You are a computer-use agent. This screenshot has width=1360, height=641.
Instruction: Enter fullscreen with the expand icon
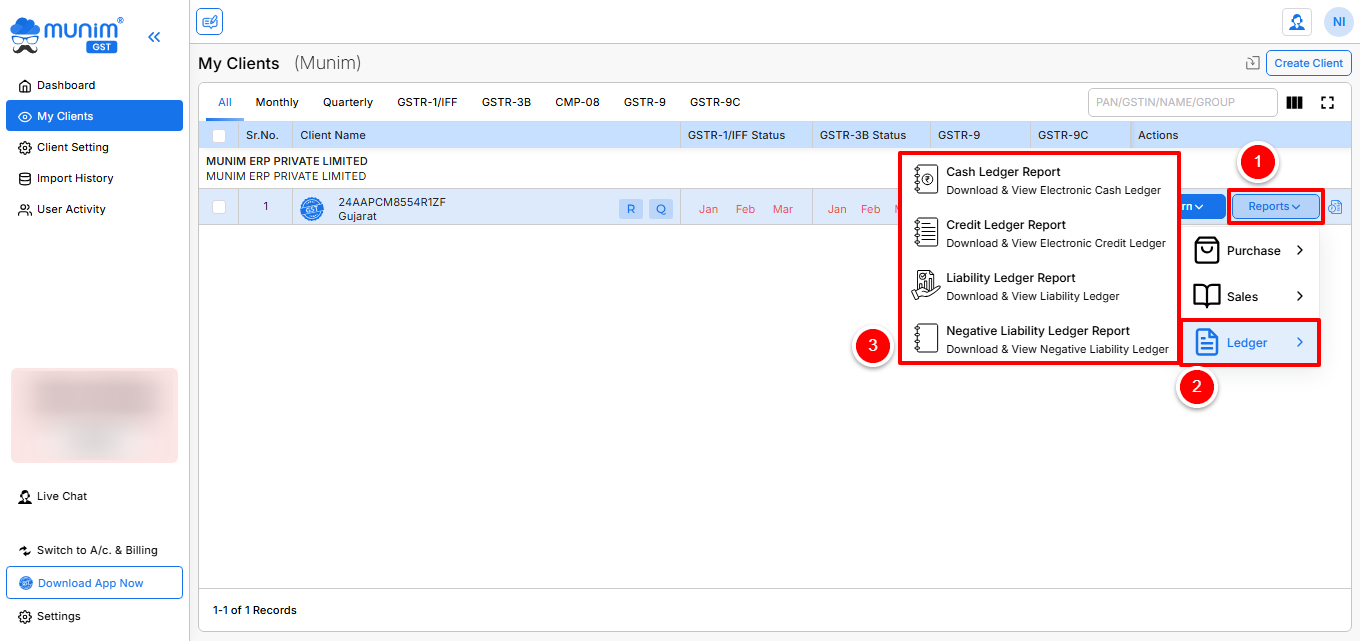(1328, 102)
